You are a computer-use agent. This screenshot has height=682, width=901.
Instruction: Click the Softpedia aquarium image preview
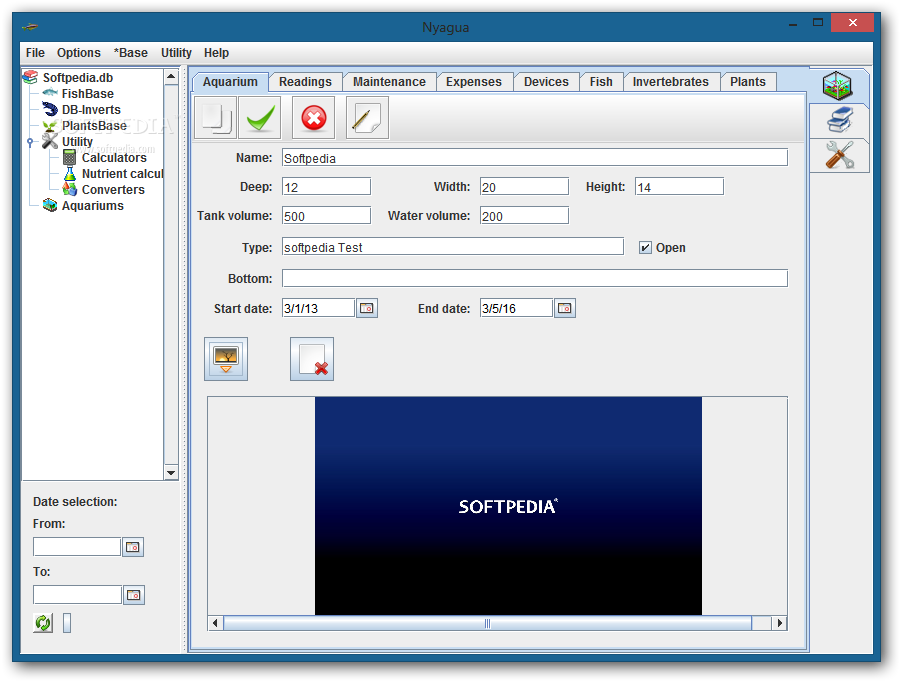[x=508, y=506]
